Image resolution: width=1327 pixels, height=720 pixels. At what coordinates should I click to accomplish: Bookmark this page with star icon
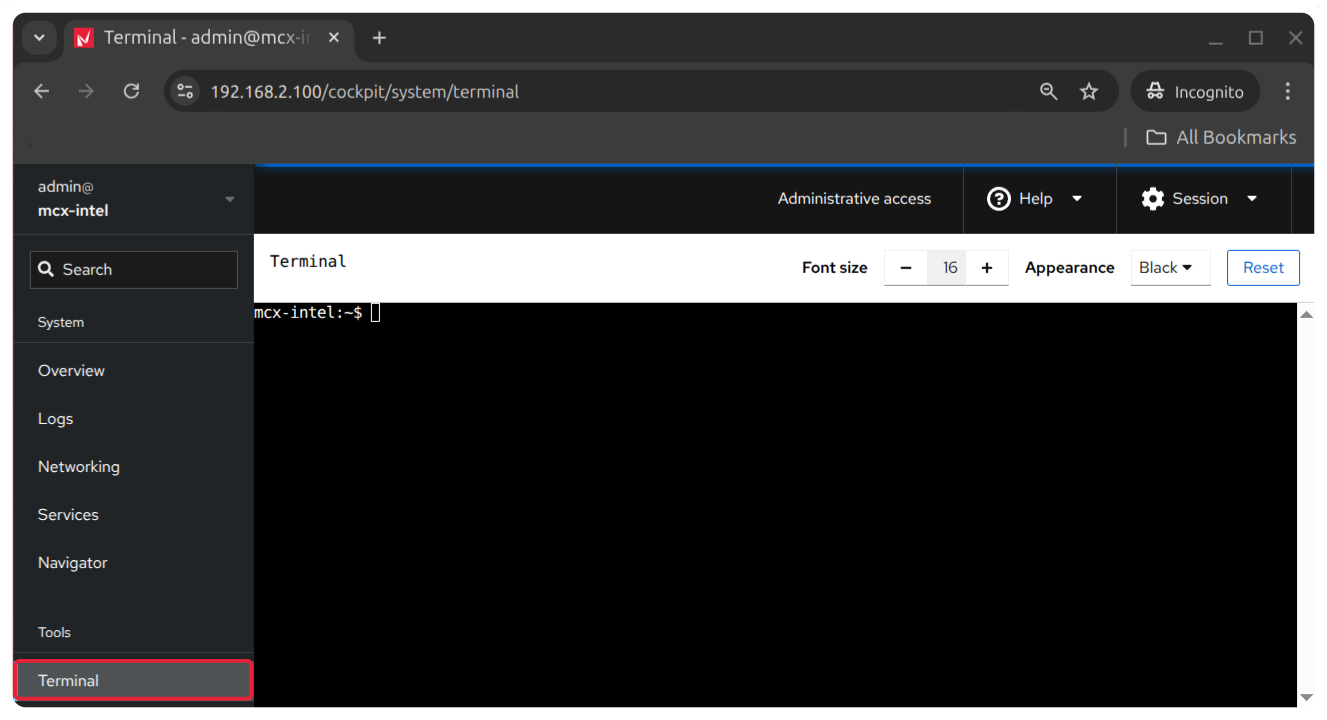tap(1089, 91)
